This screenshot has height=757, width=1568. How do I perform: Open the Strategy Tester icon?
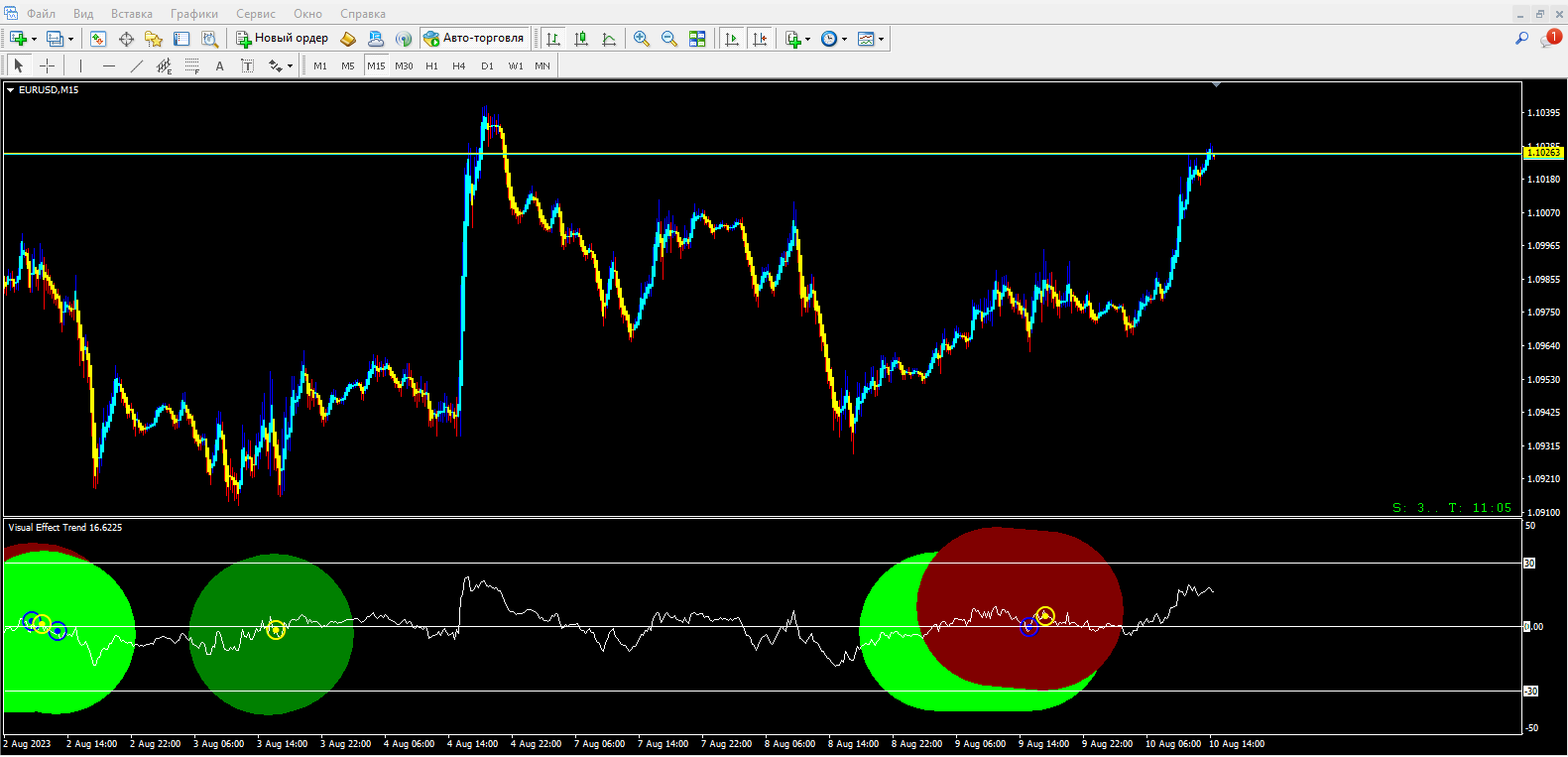(x=209, y=39)
